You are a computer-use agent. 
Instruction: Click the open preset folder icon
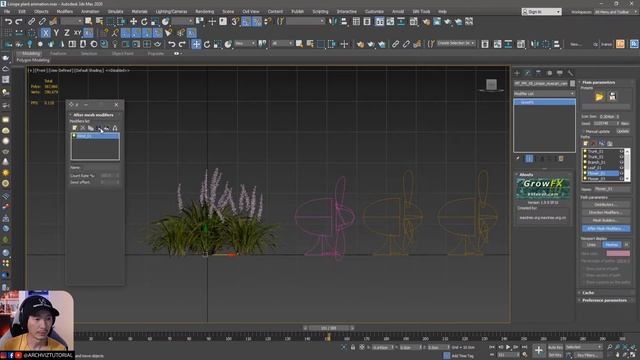coord(599,97)
